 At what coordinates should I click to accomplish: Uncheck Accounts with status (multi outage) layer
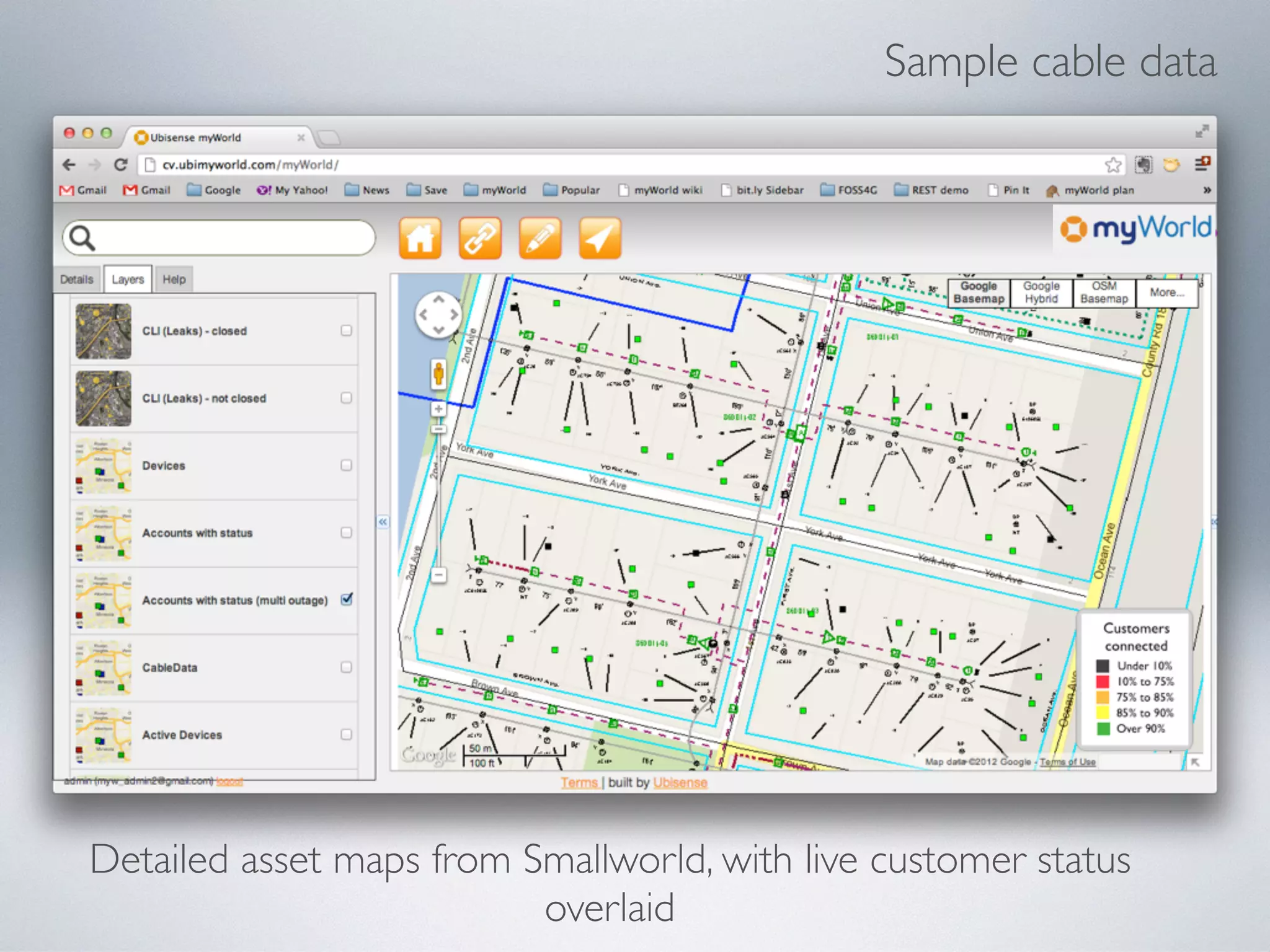point(347,599)
